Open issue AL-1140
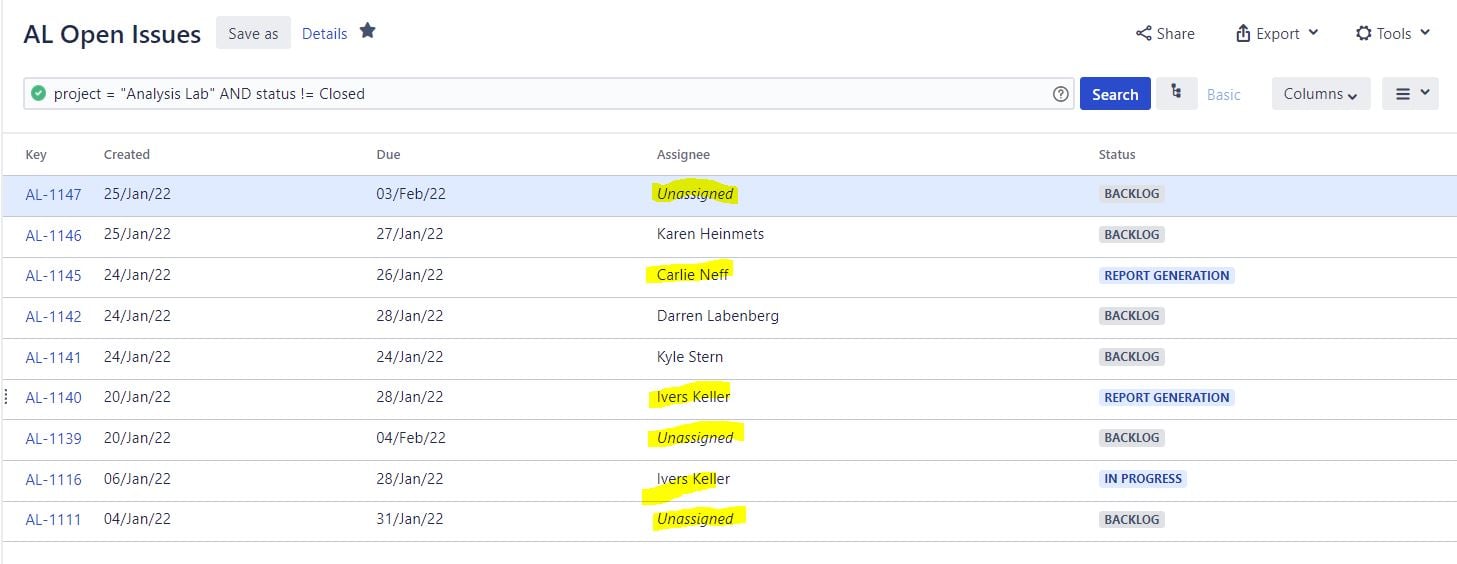This screenshot has width=1457, height=564. (53, 397)
